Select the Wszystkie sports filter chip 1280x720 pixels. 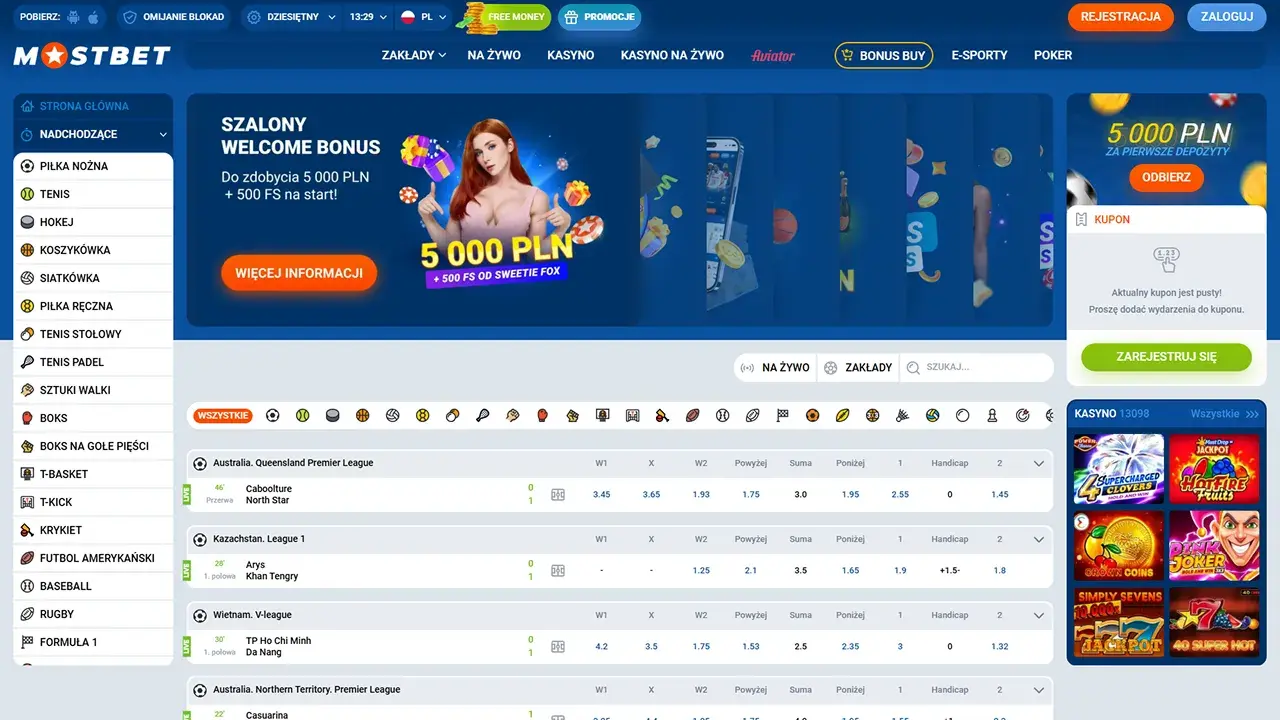click(223, 415)
